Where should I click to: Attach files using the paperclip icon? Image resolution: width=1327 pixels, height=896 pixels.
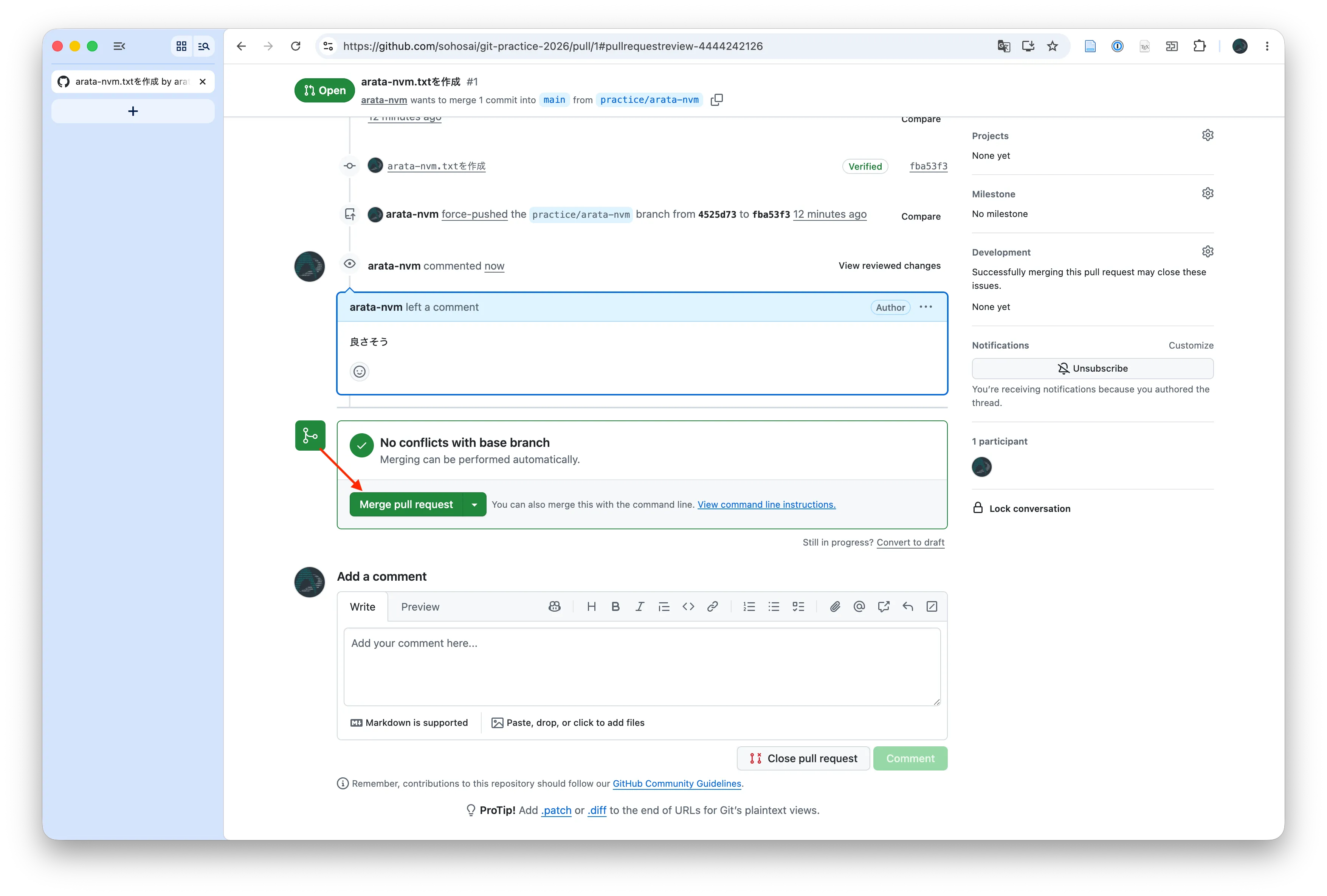coord(835,606)
